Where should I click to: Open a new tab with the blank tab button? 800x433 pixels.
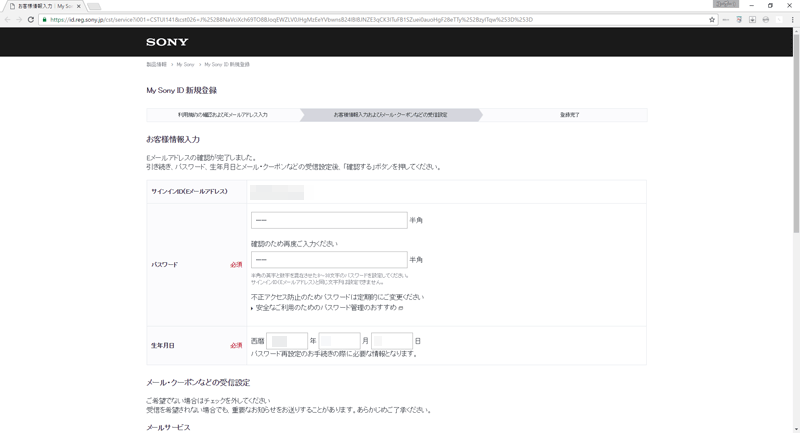94,7
